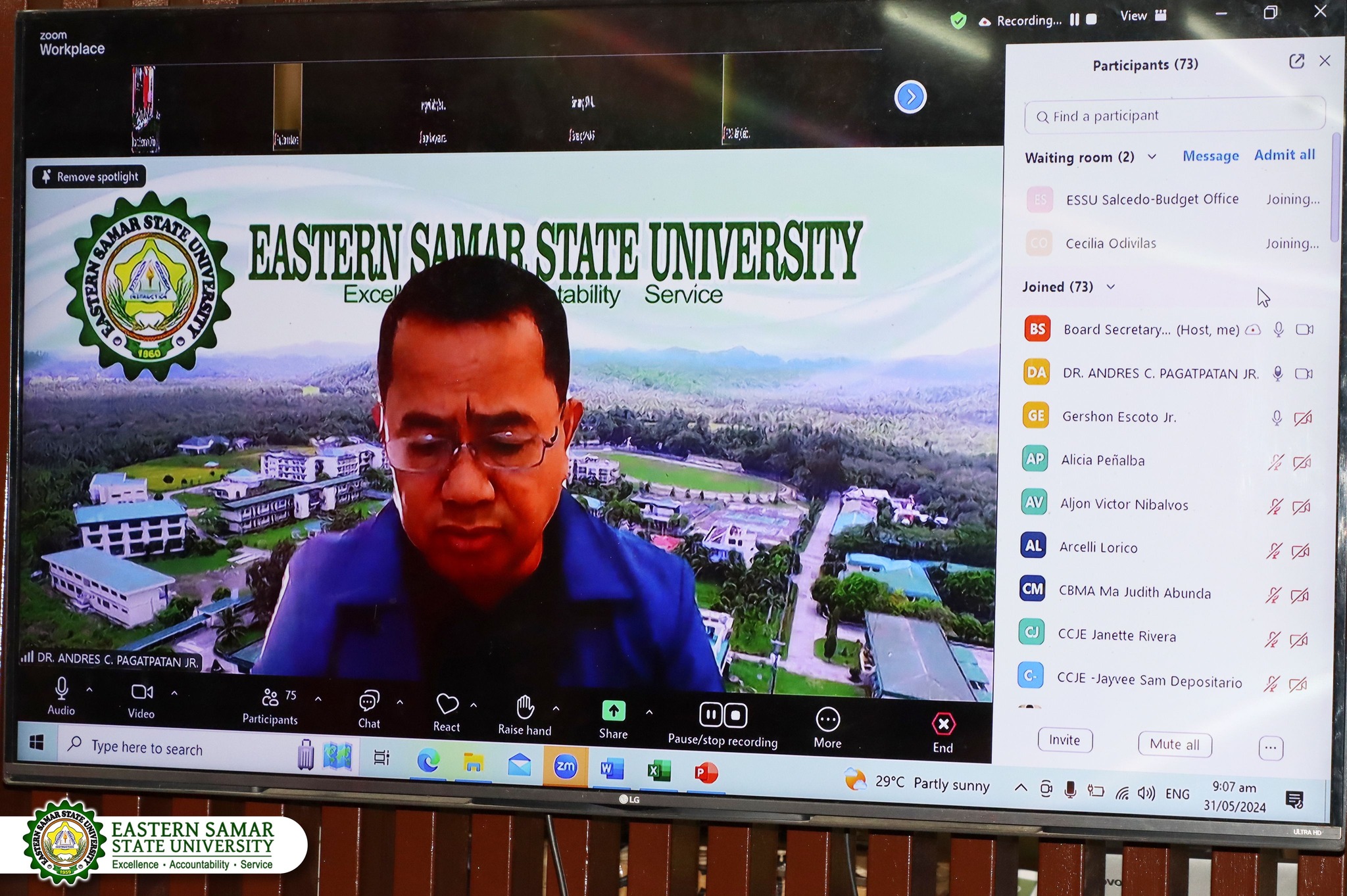Show next video thumbnails with blue arrow
The width and height of the screenshot is (1347, 896).
(910, 97)
